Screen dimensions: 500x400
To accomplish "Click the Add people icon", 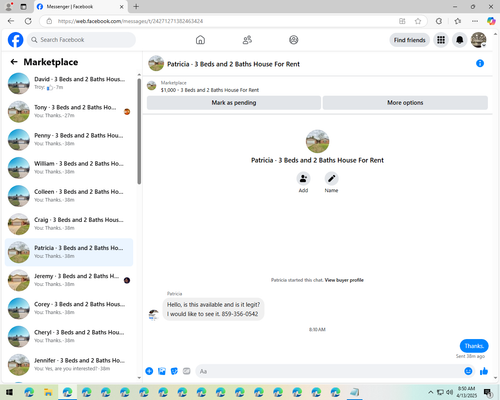I will click(x=303, y=179).
